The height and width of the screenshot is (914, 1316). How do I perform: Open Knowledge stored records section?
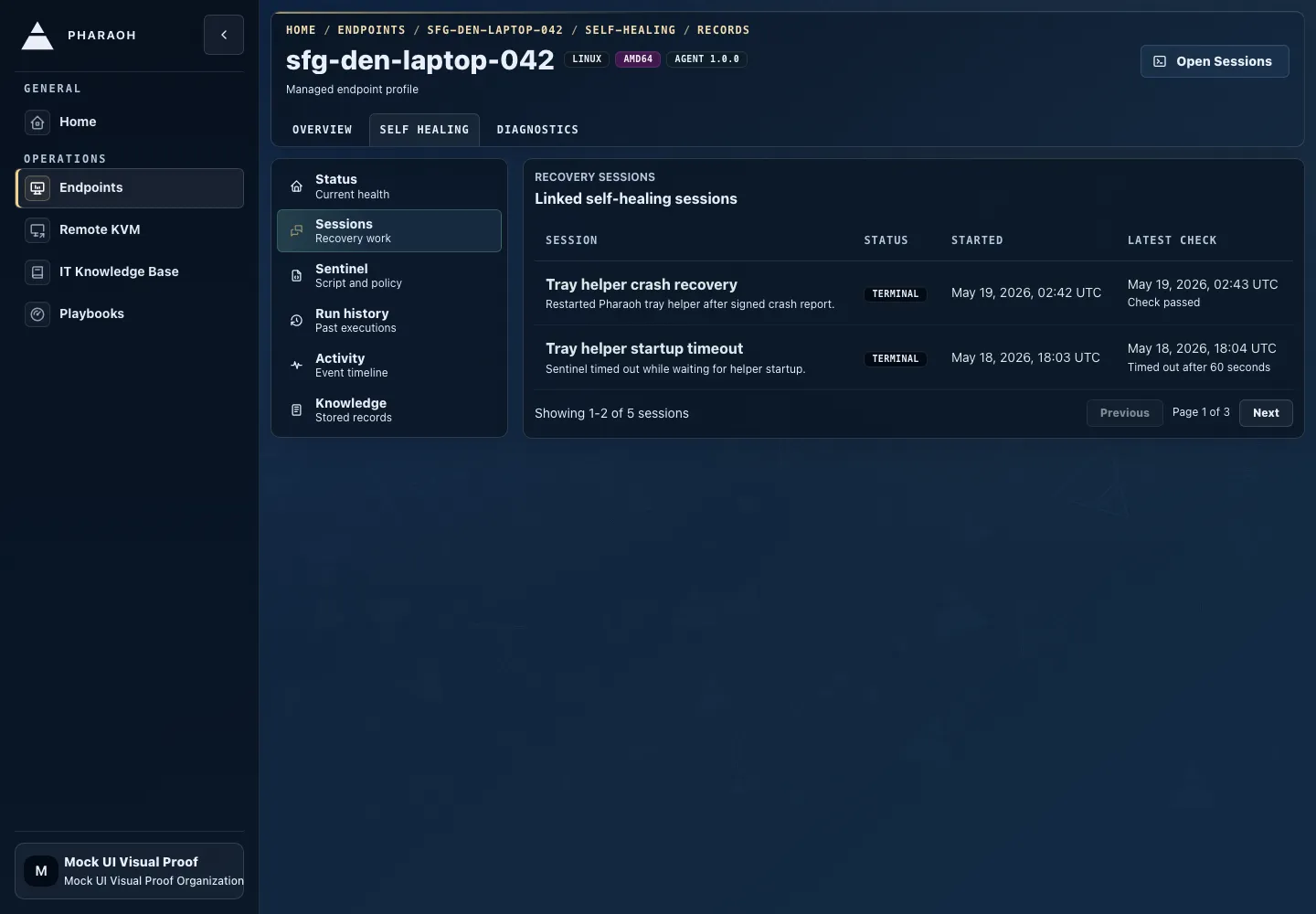[x=389, y=410]
